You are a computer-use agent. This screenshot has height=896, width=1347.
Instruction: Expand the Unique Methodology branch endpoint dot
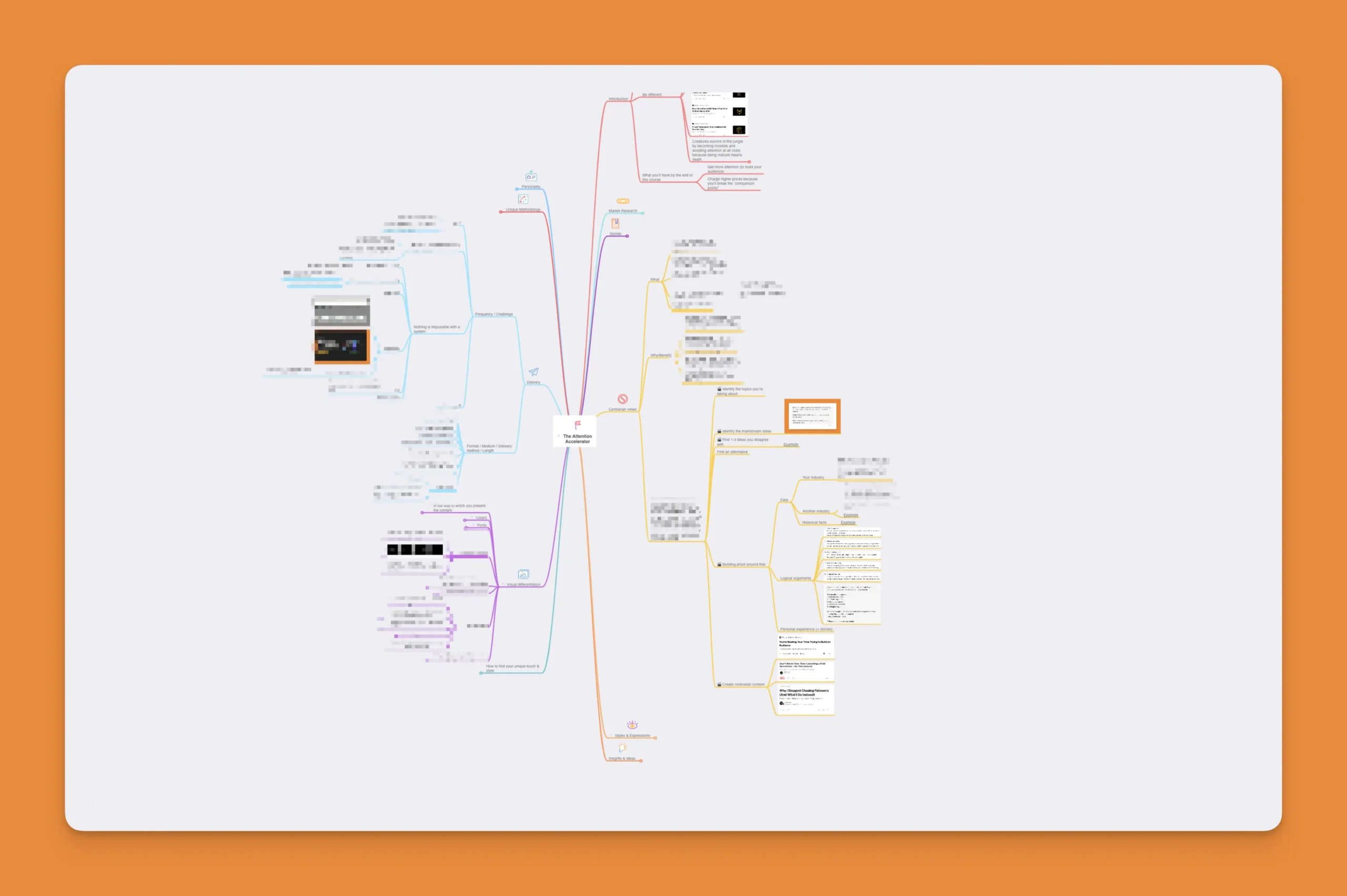(x=500, y=212)
